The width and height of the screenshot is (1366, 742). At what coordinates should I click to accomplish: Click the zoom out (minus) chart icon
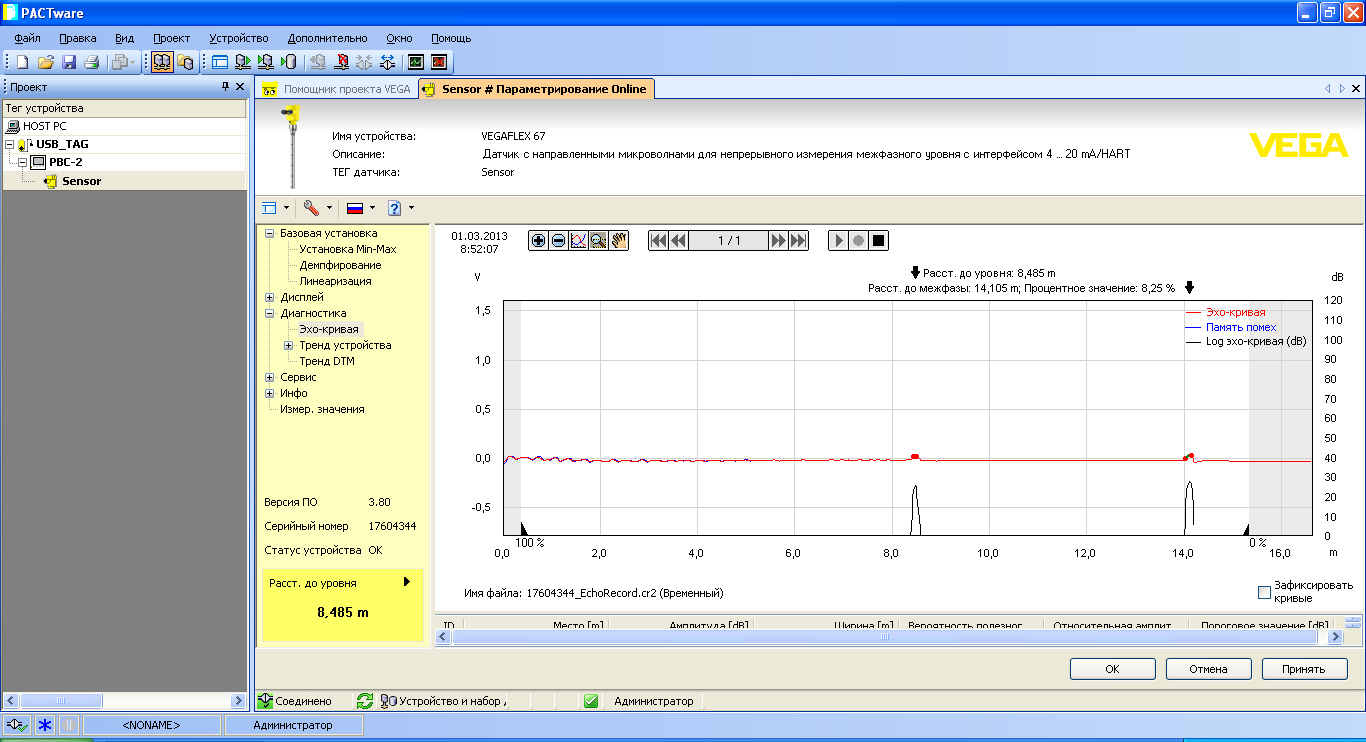click(558, 240)
